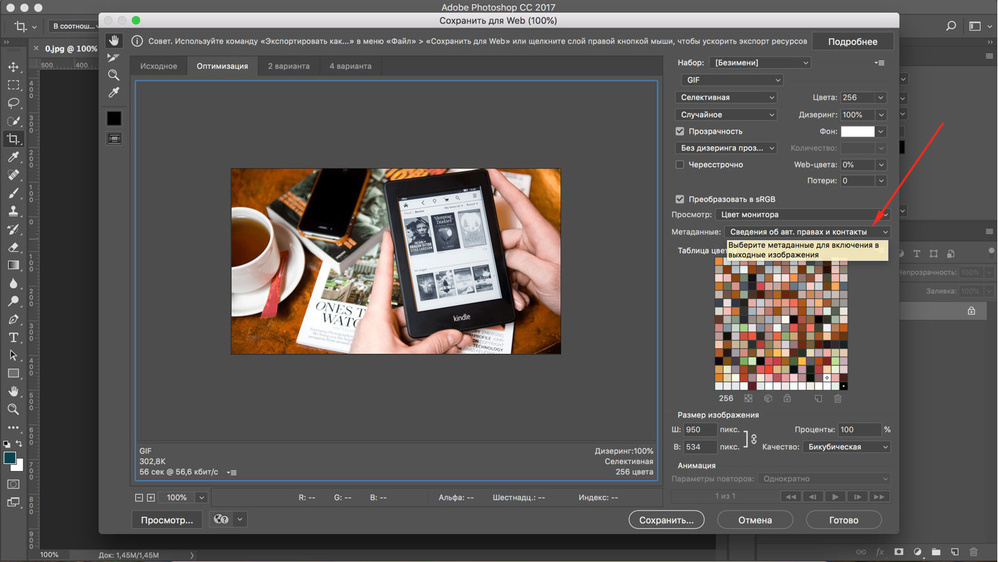Select the Quick Selection tool
The width and height of the screenshot is (998, 562).
tap(13, 121)
